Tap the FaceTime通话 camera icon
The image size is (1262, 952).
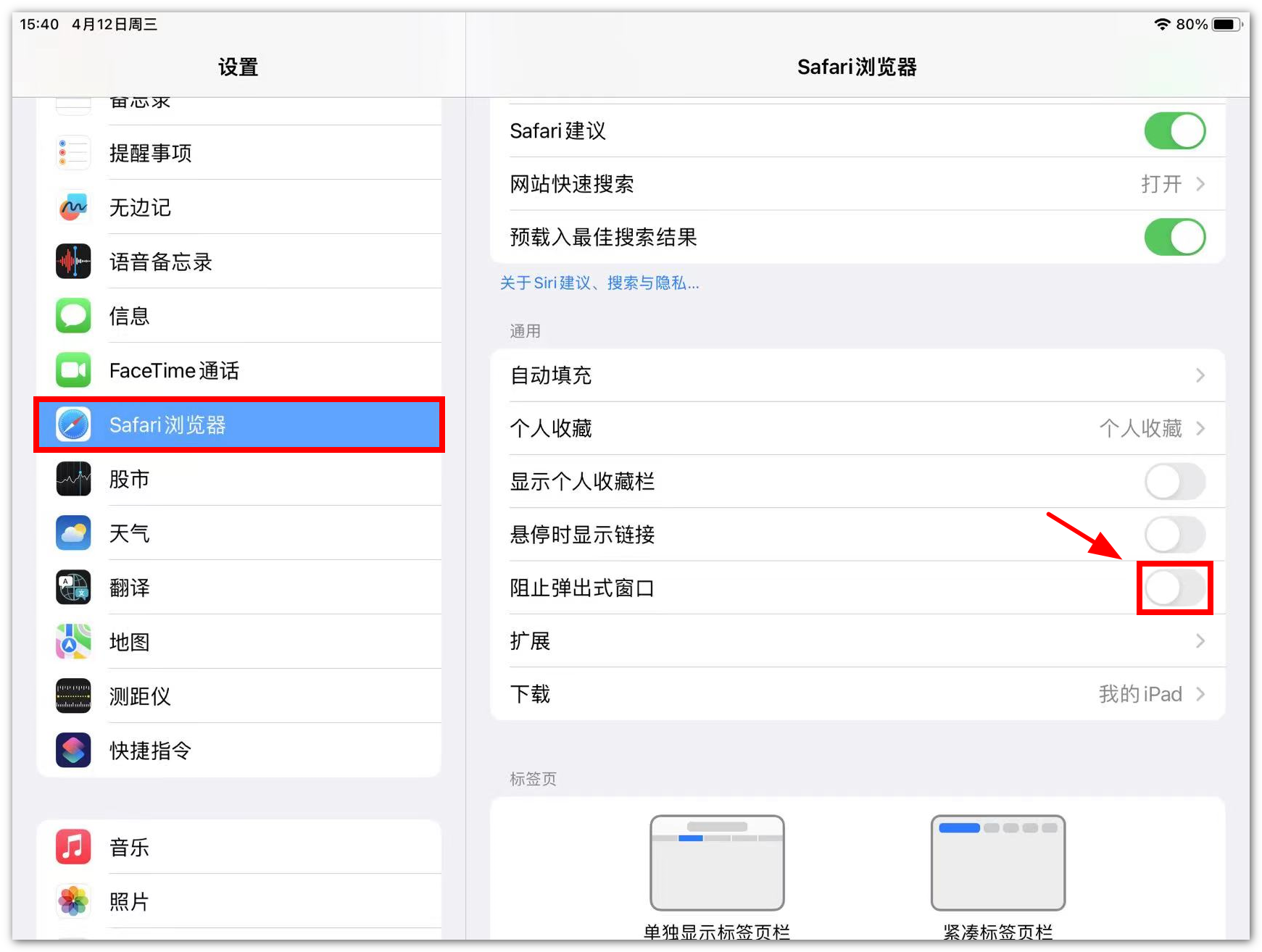[73, 370]
